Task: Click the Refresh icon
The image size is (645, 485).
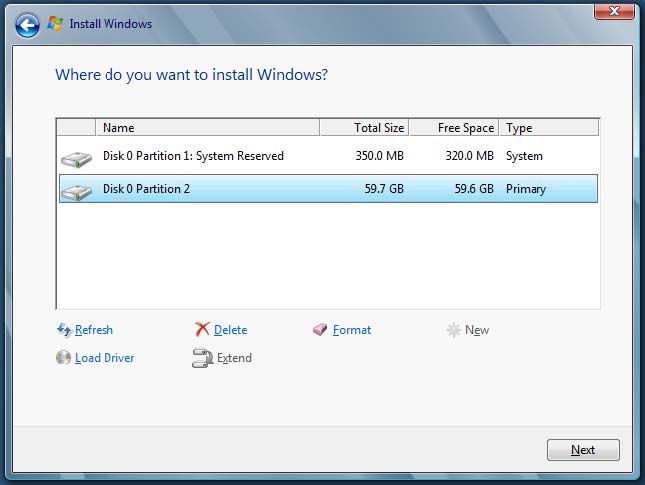Action: pos(64,330)
